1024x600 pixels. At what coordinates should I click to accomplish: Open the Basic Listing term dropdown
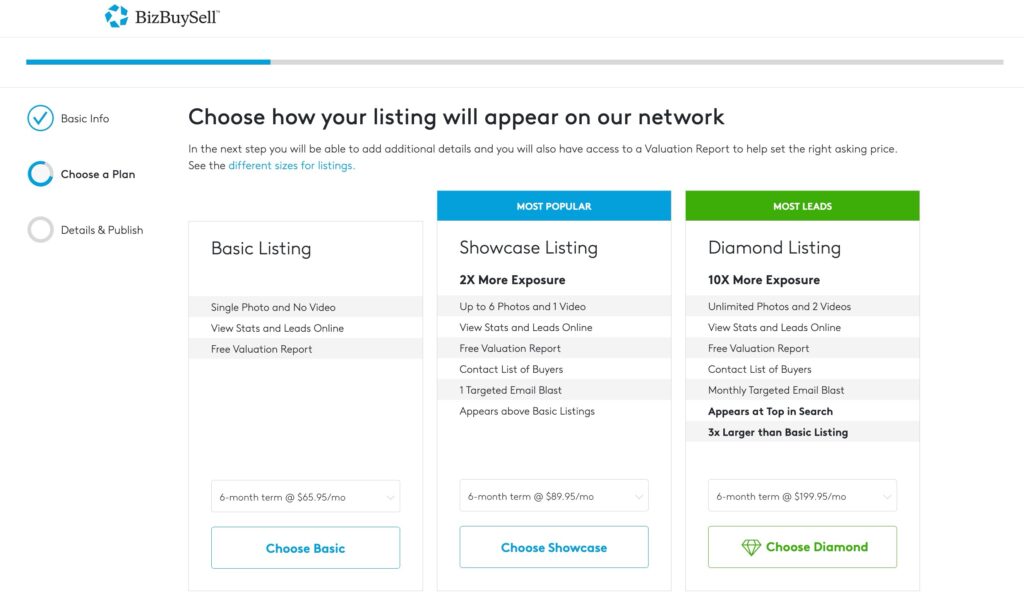[x=306, y=497]
